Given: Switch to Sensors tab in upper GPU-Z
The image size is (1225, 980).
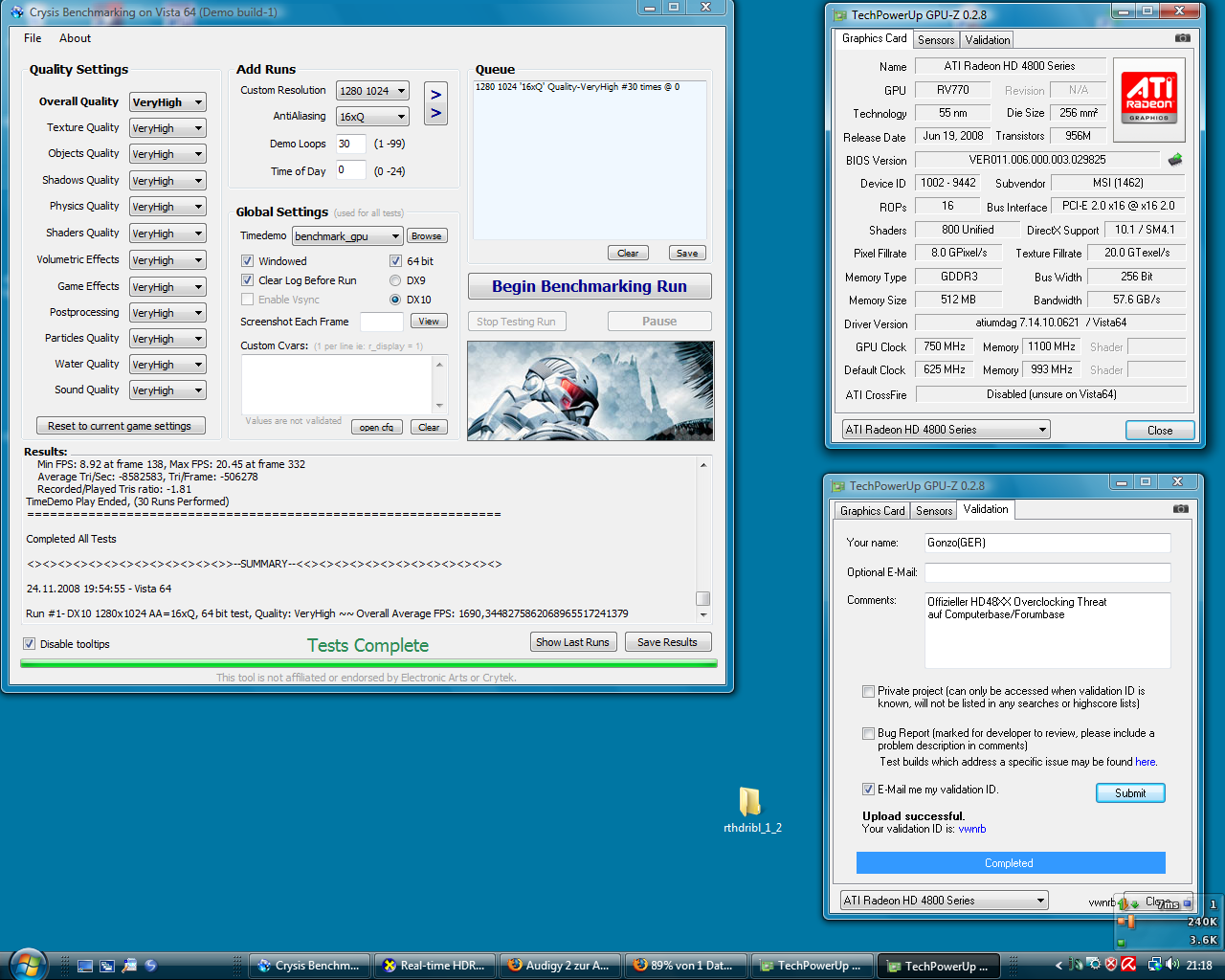Looking at the screenshot, I should (x=936, y=40).
